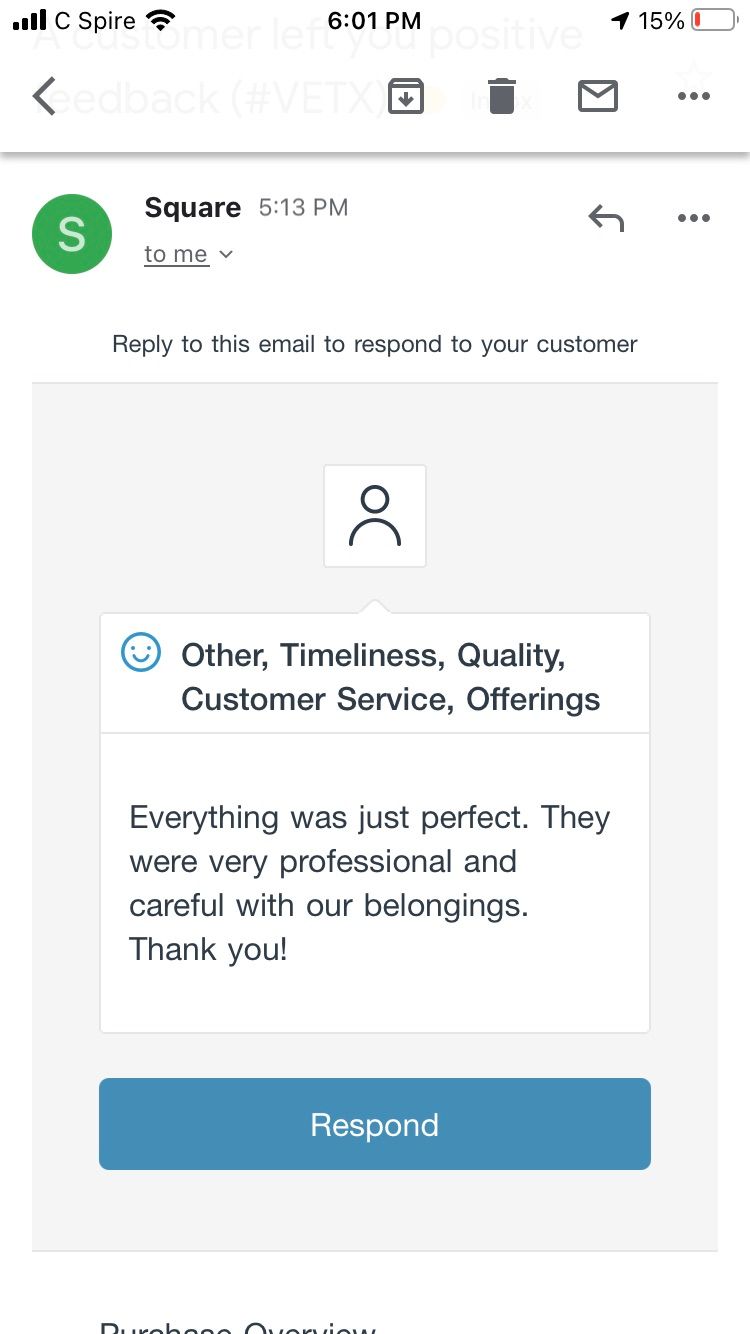Open the top toolbar more options menu

coord(693,96)
